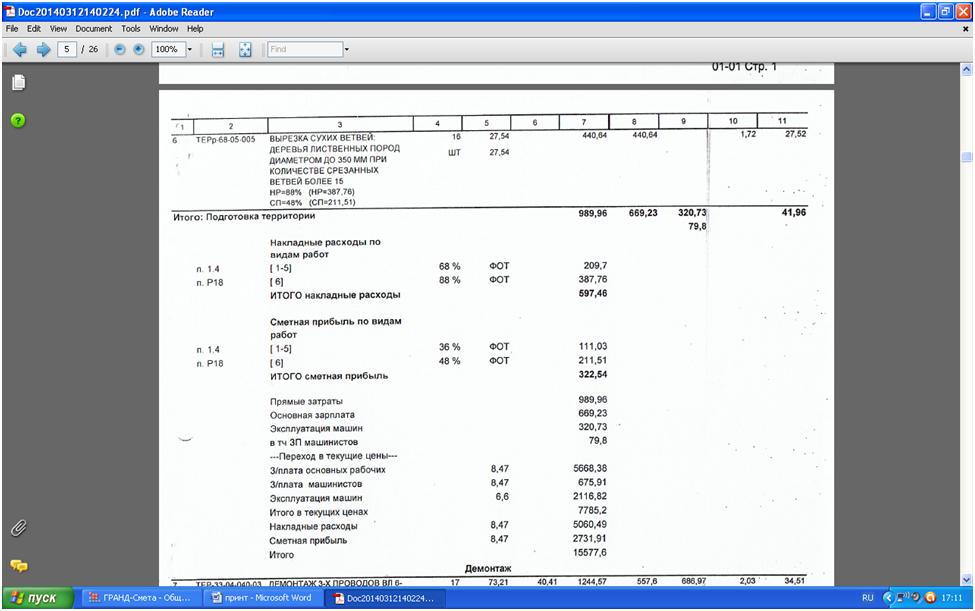Show the Pages panel in sidebar

[19, 82]
